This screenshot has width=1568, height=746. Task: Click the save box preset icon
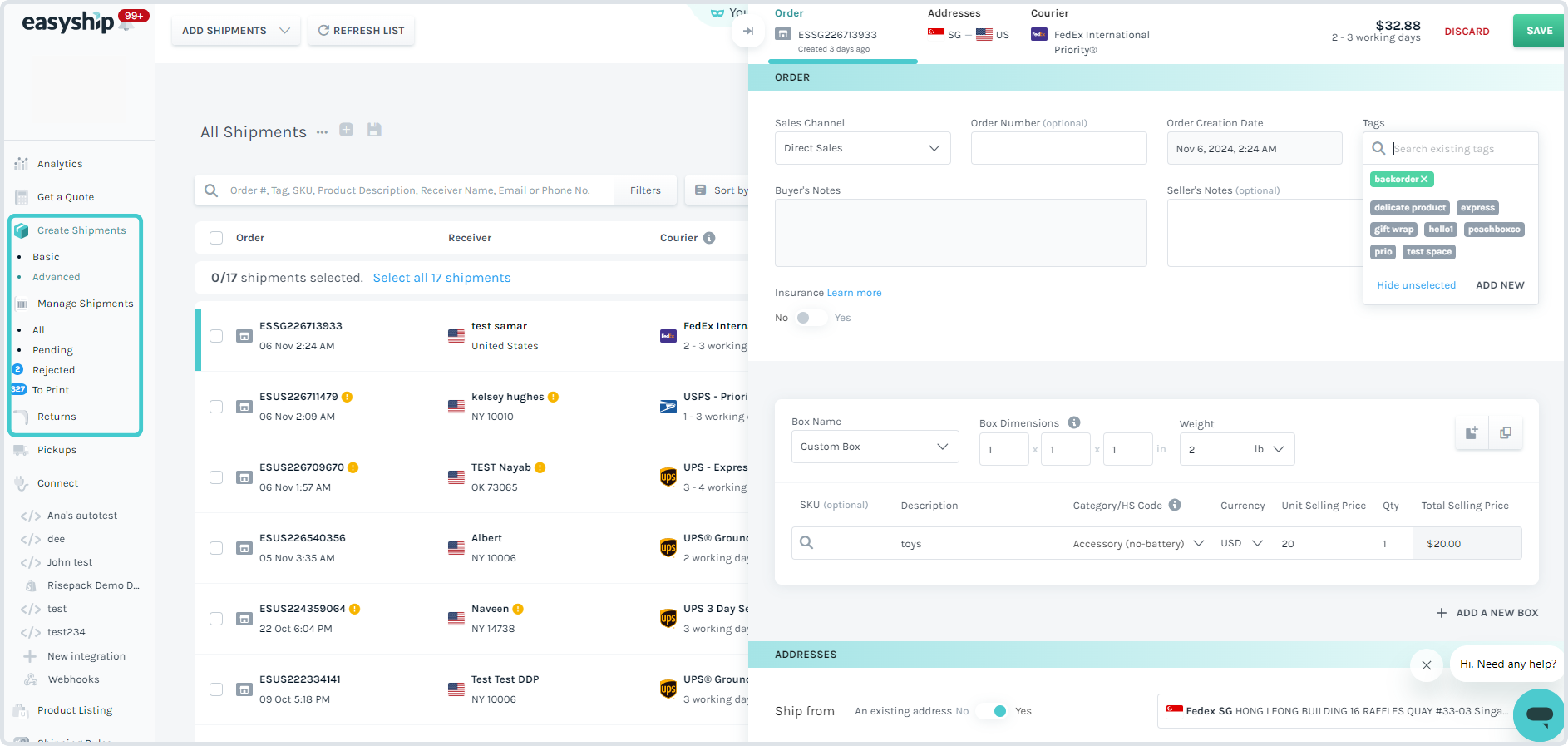[1472, 432]
